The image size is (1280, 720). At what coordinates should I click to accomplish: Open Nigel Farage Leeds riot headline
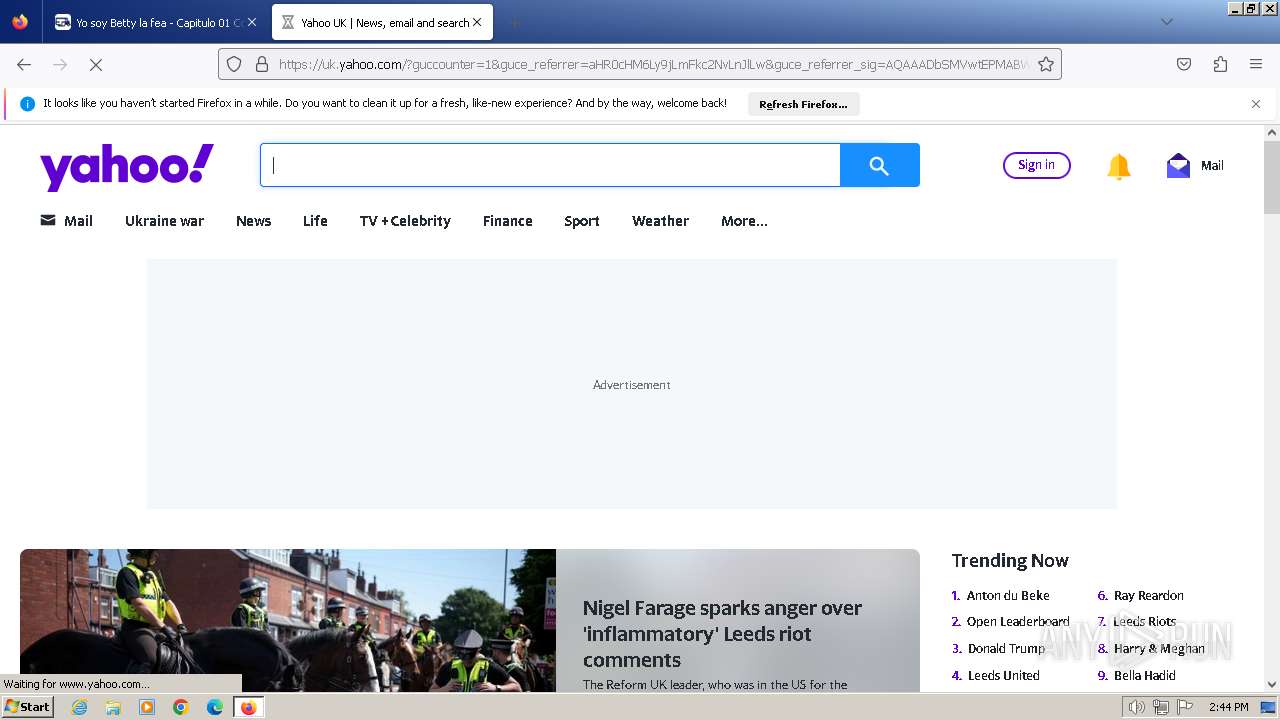[722, 634]
